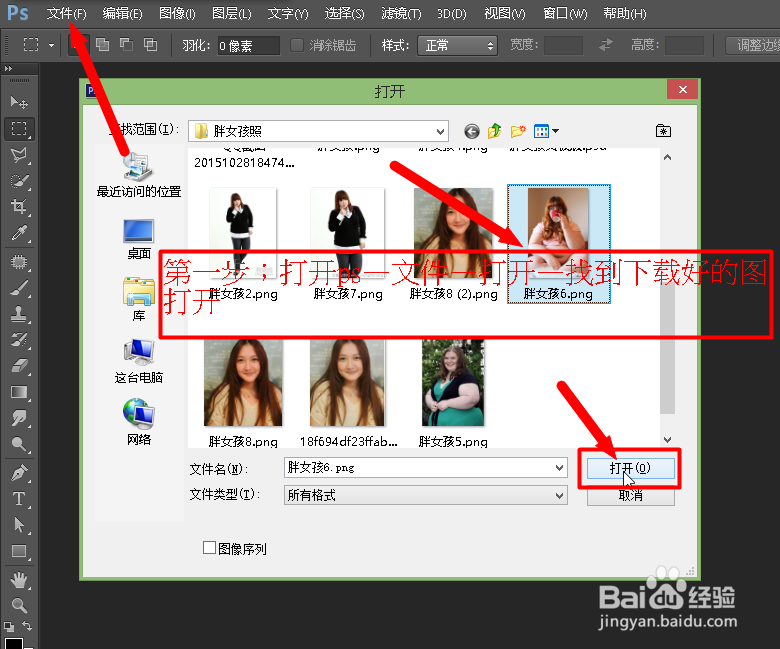This screenshot has width=780, height=649.
Task: Go back to last folder in dialog
Action: click(472, 131)
